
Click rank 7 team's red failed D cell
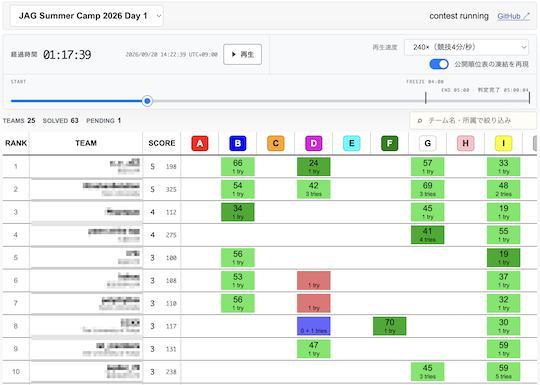click(x=314, y=303)
